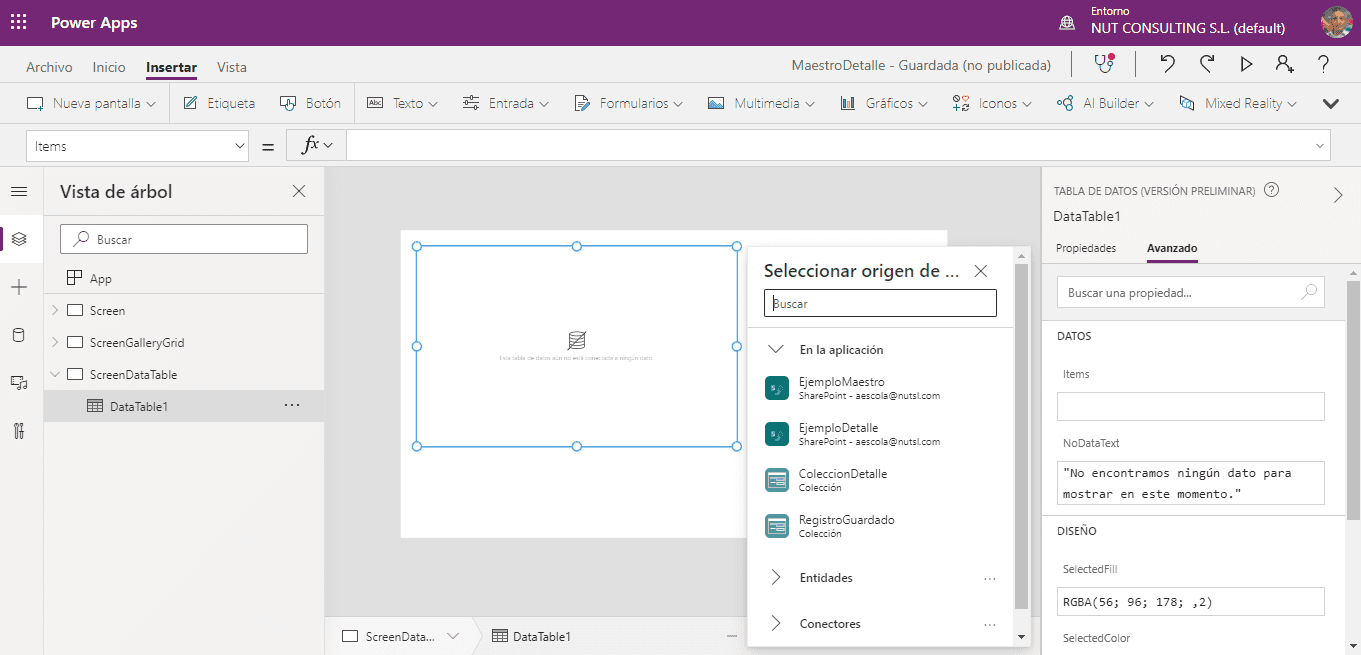Screen dimensions: 1361x655
Task: Collapse the ScreenDataTable tree node
Action: point(55,374)
